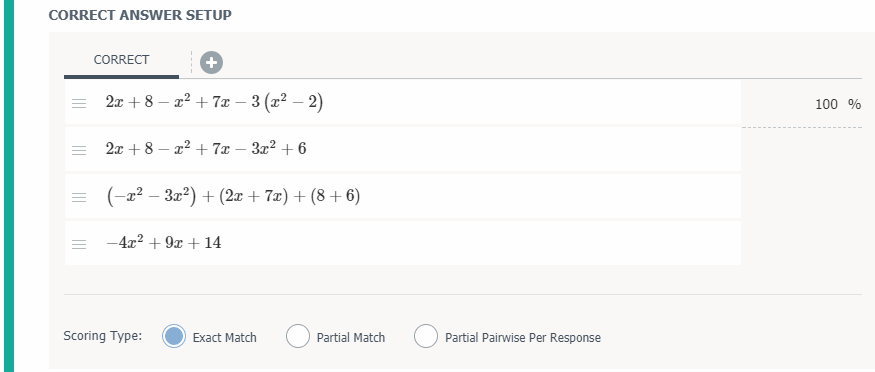Add an alternate answer with plus icon
The height and width of the screenshot is (372, 875).
pos(211,63)
